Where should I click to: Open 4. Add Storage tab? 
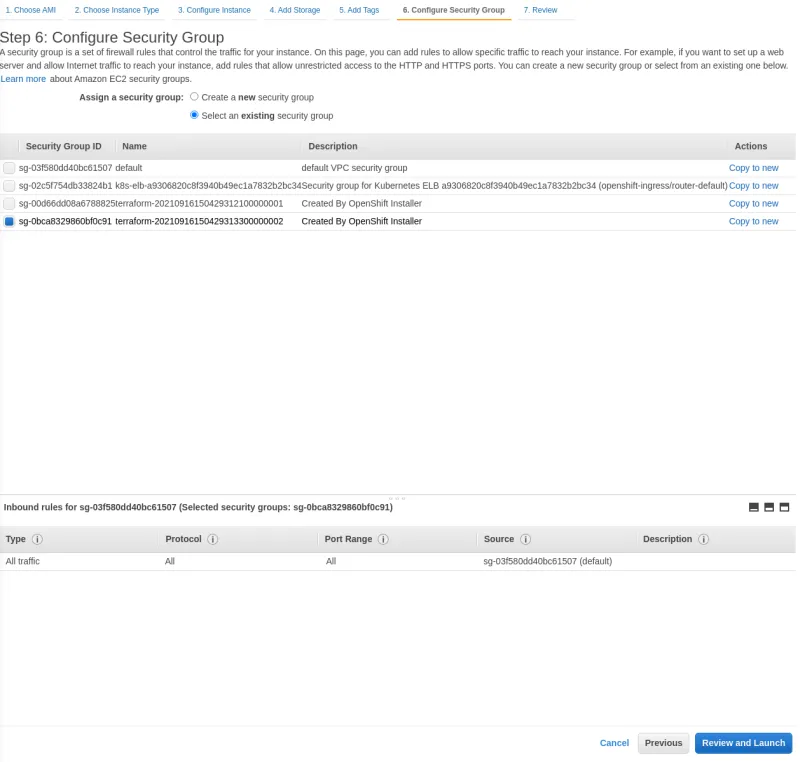coord(295,10)
